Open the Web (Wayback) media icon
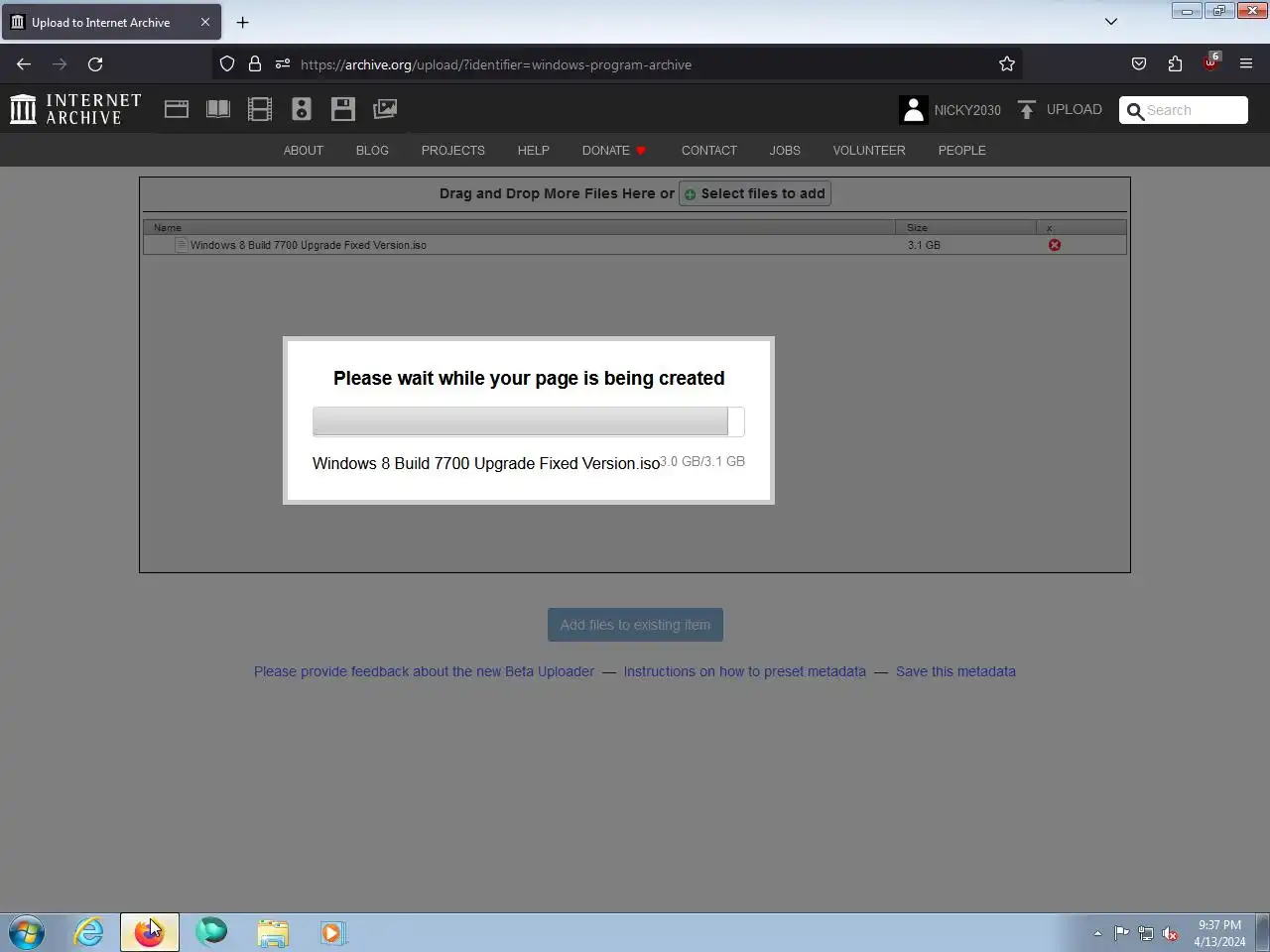Viewport: 1270px width, 952px height. pos(177,109)
